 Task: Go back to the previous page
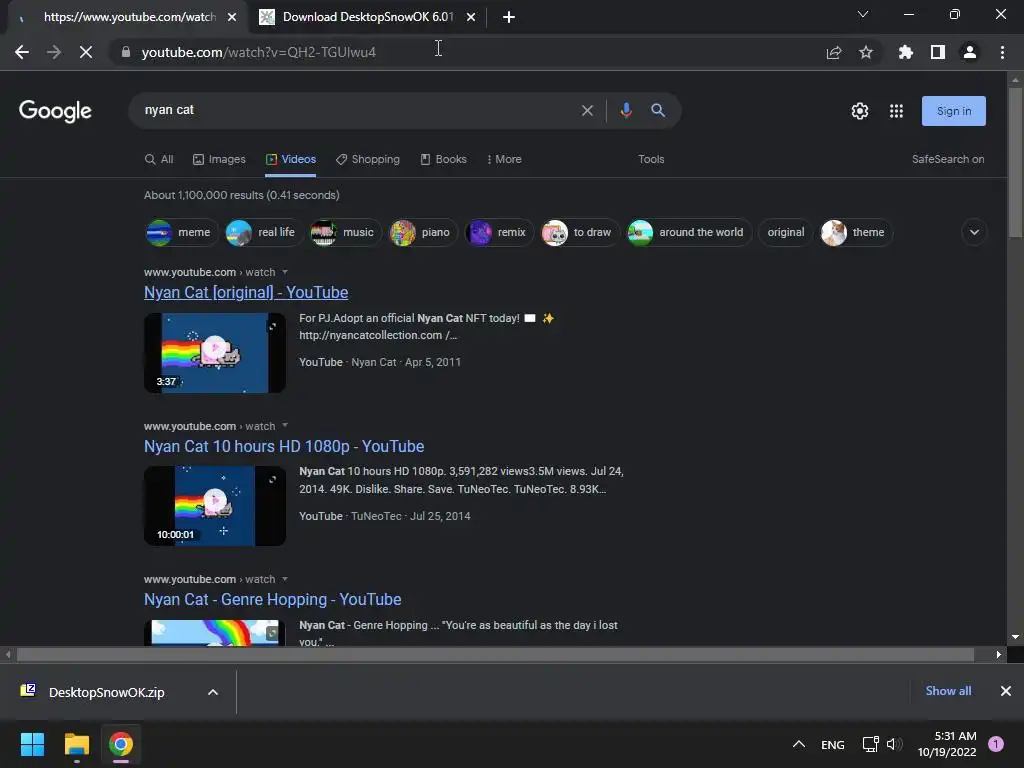click(x=22, y=52)
